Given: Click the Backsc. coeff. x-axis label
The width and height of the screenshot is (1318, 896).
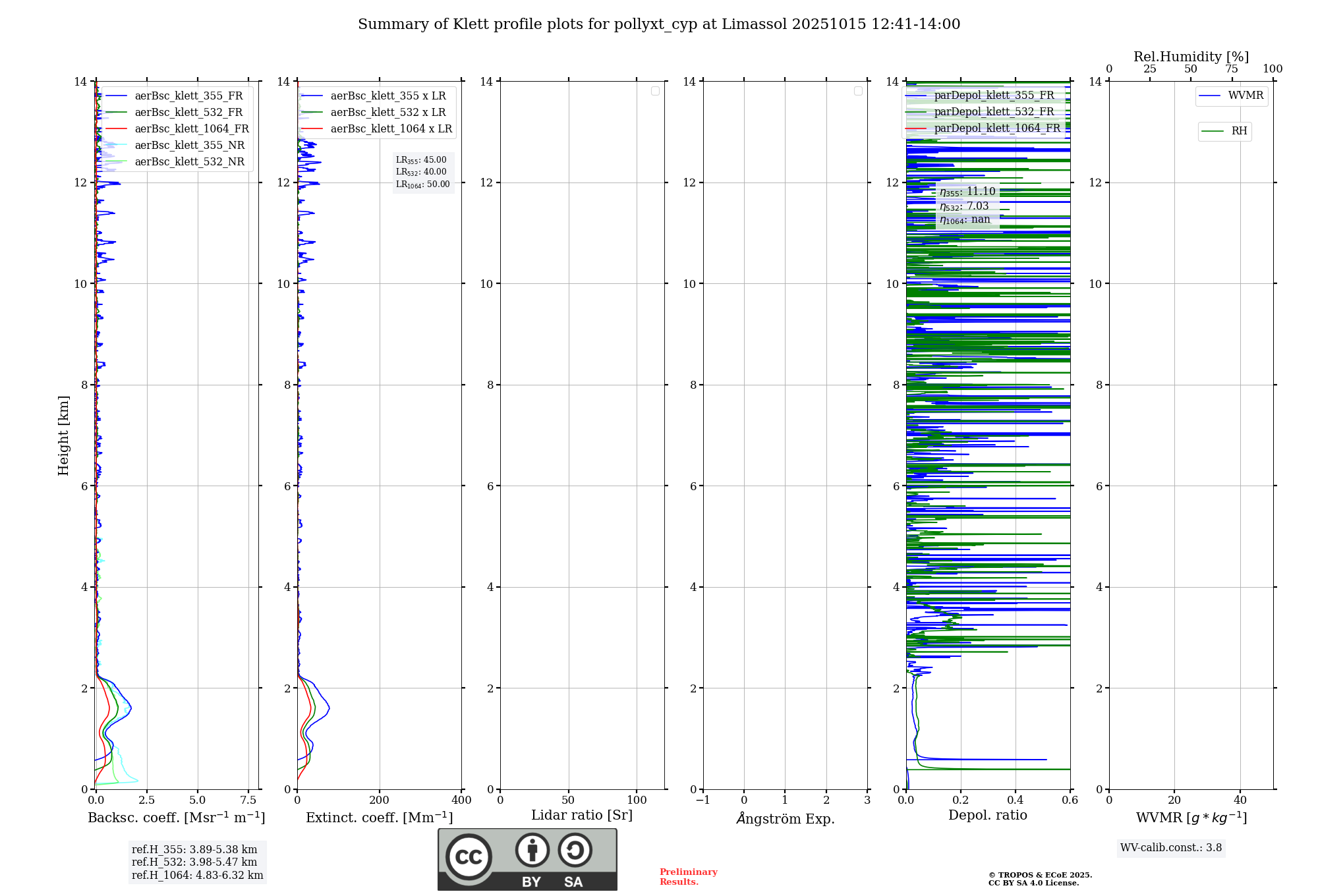Looking at the screenshot, I should [176, 818].
